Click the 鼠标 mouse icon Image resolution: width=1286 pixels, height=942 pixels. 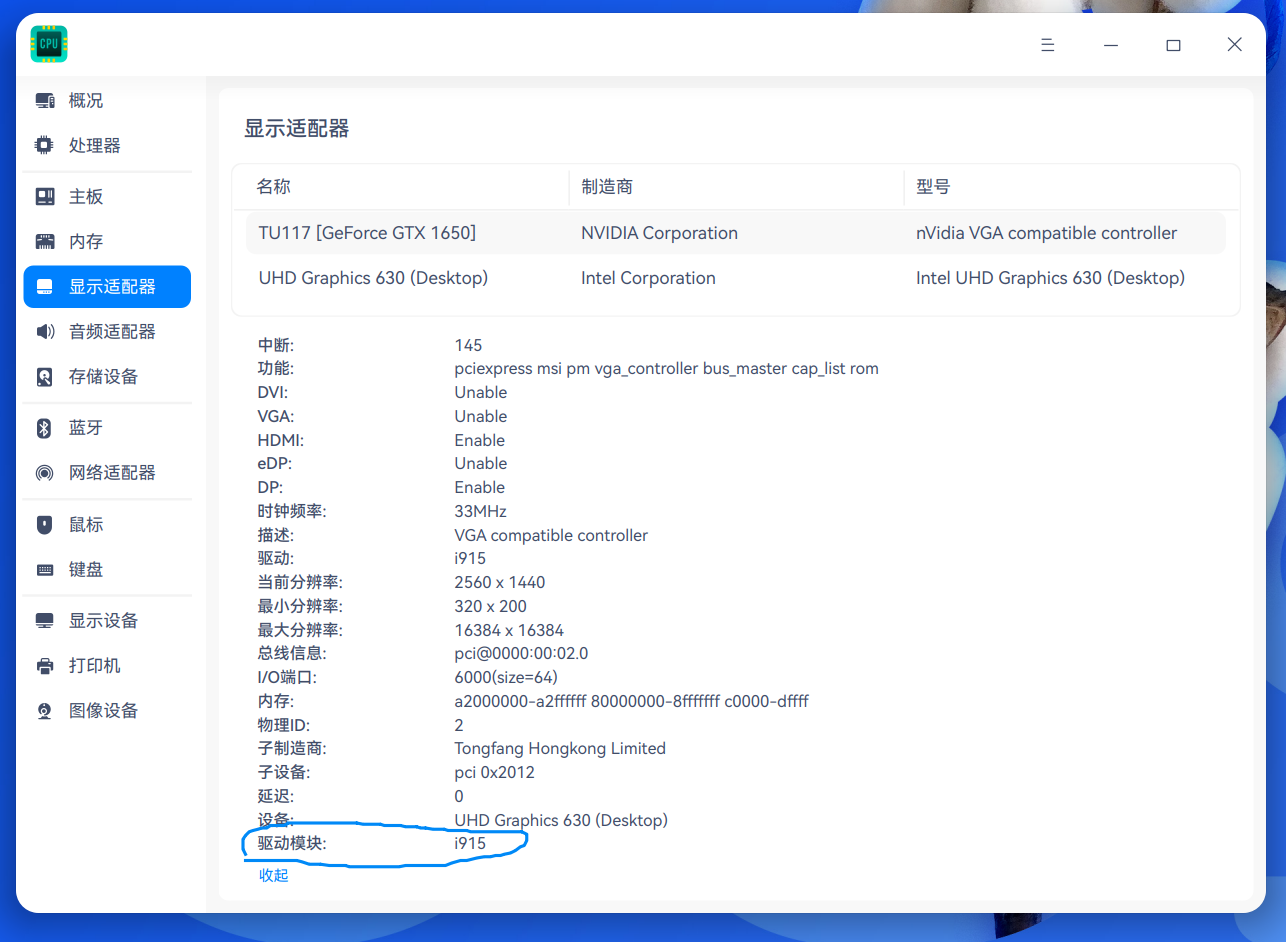click(x=44, y=525)
